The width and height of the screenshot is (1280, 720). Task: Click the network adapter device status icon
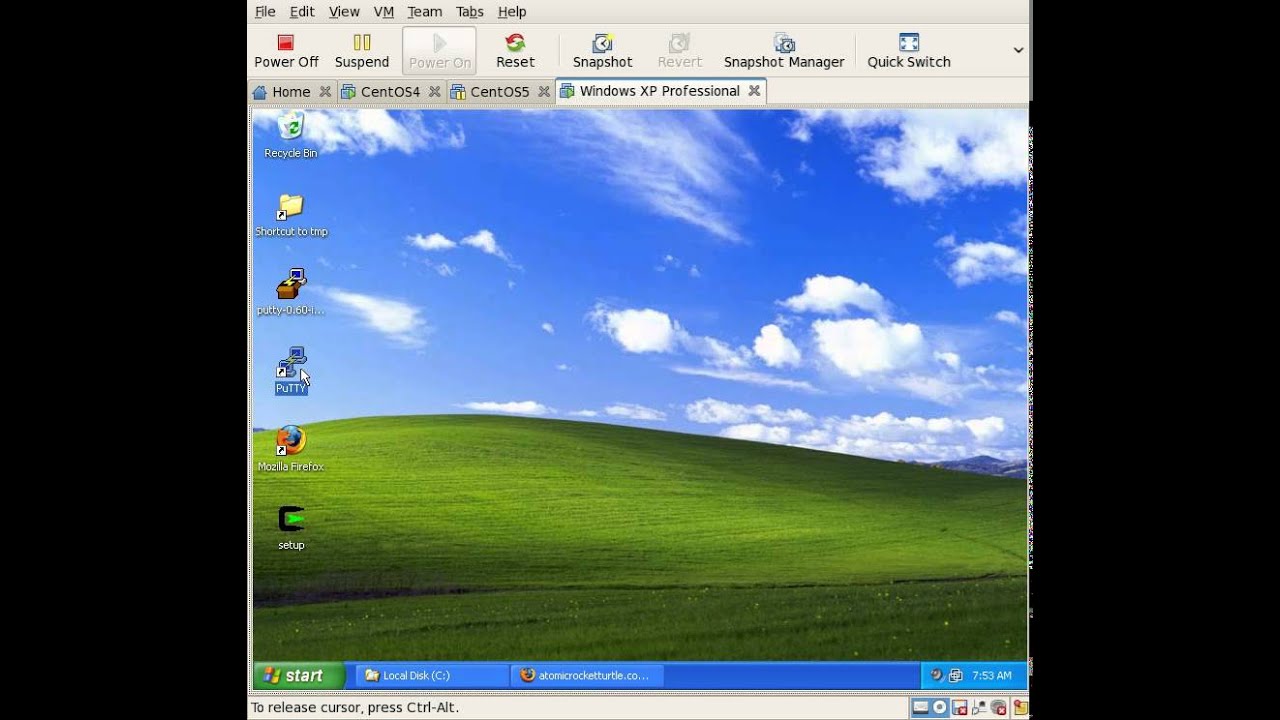pyautogui.click(x=979, y=708)
